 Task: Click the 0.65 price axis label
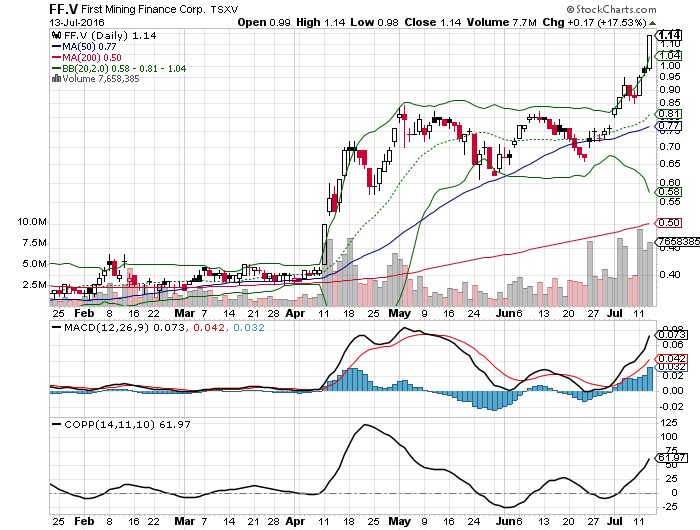670,164
